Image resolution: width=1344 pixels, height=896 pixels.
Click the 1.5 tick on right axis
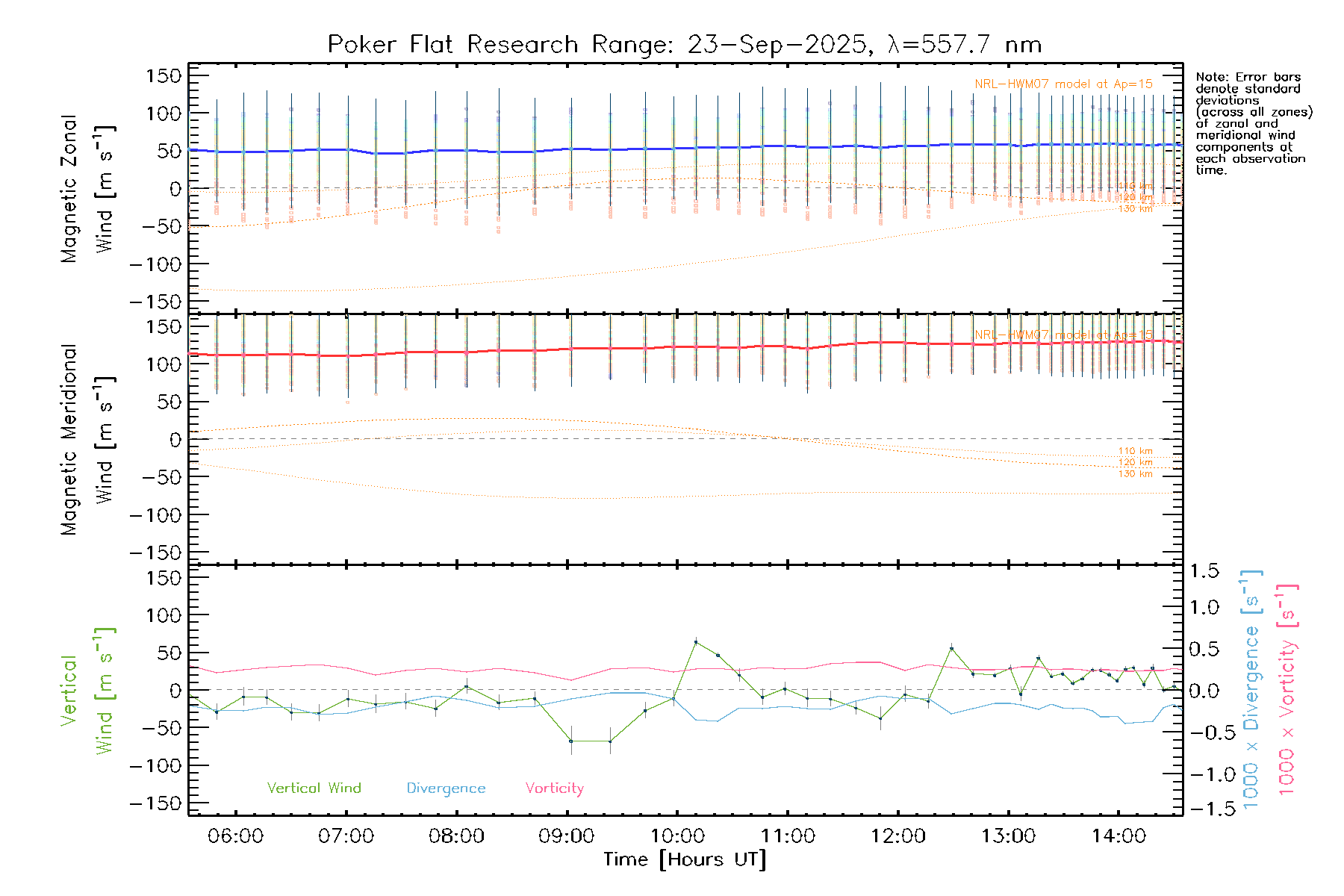[x=1204, y=571]
